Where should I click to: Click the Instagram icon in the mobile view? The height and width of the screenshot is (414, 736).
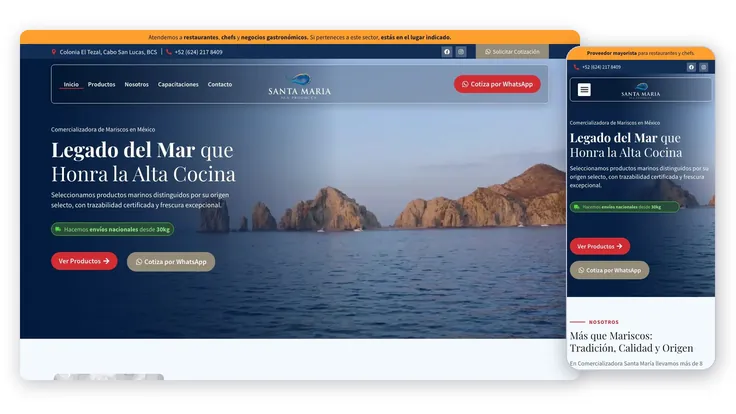703,67
